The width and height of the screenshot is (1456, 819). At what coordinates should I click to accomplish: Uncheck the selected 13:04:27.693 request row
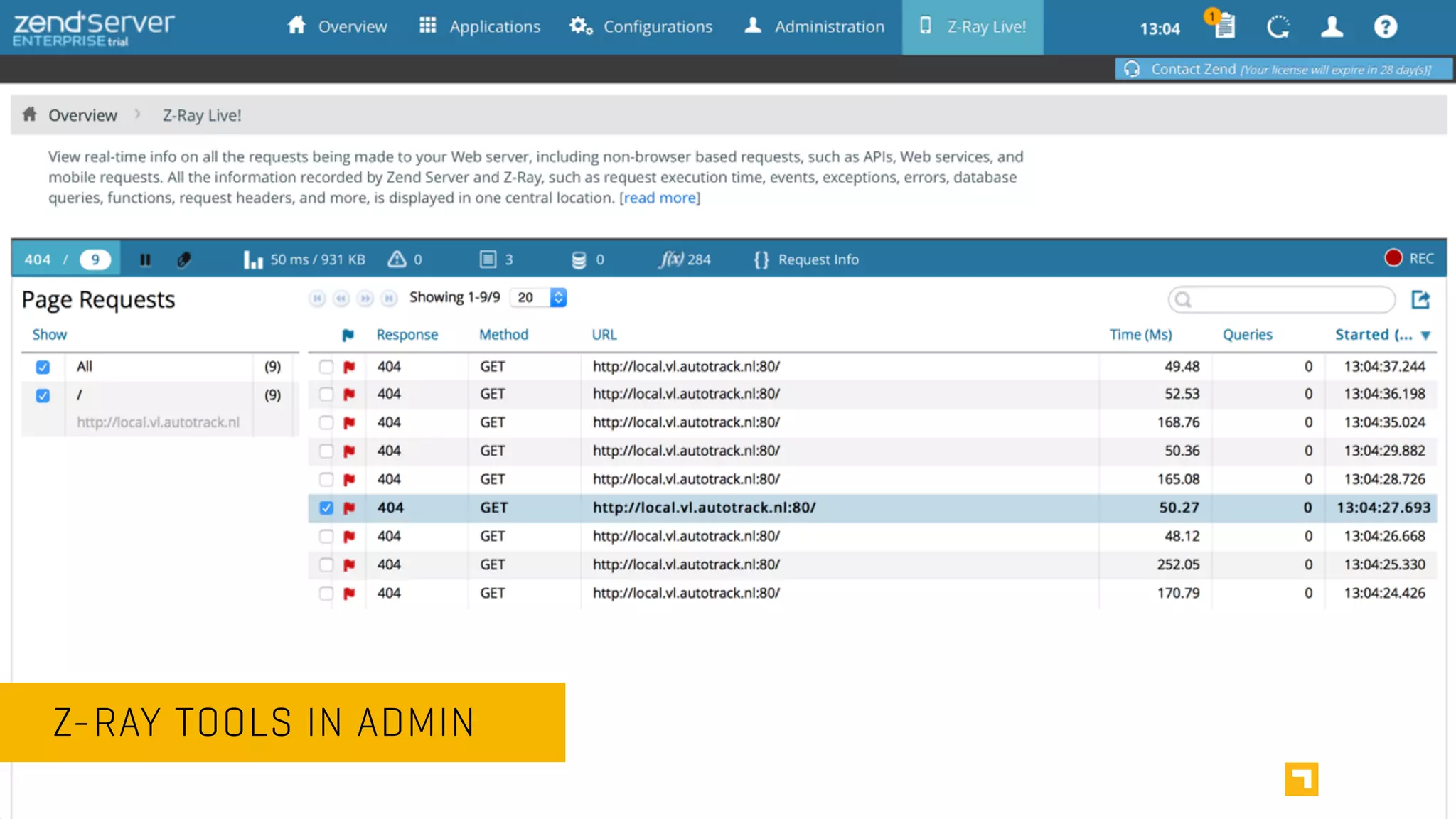326,508
